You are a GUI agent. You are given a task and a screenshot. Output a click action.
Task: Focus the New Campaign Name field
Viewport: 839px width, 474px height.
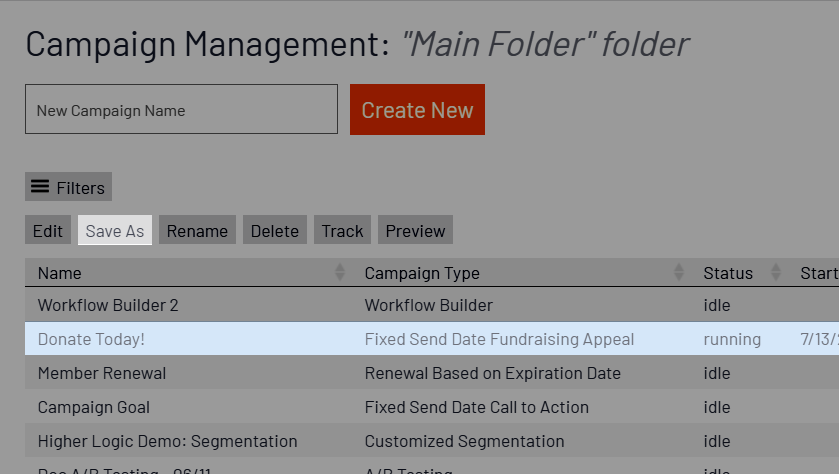pos(181,109)
